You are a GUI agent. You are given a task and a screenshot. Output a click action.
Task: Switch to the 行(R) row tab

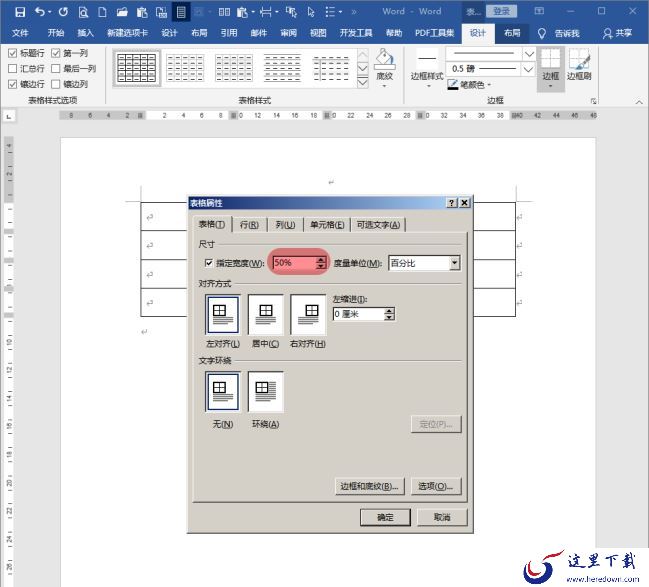coord(249,225)
